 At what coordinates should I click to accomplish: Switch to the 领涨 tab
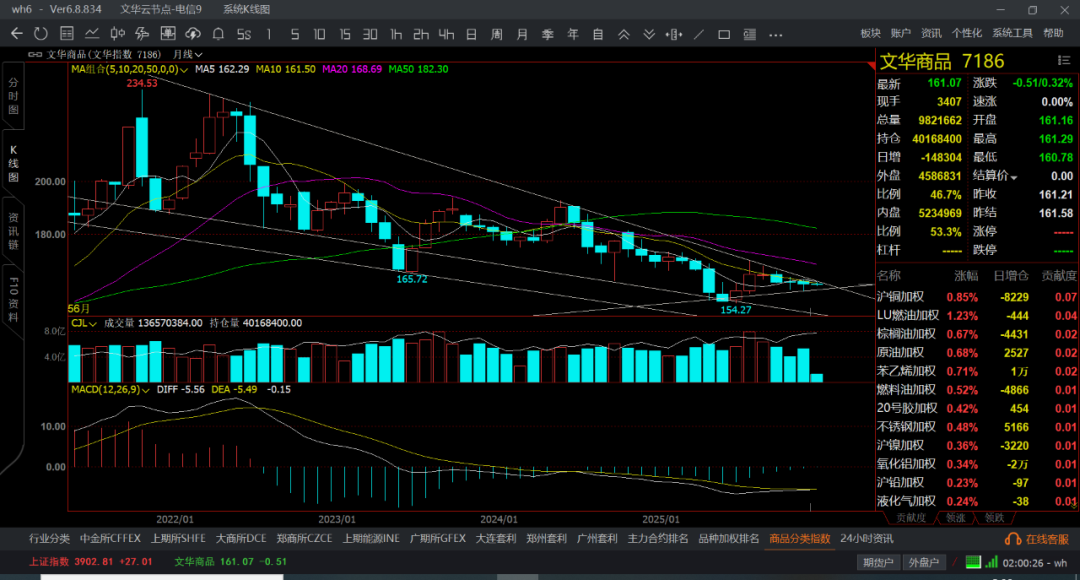955,518
